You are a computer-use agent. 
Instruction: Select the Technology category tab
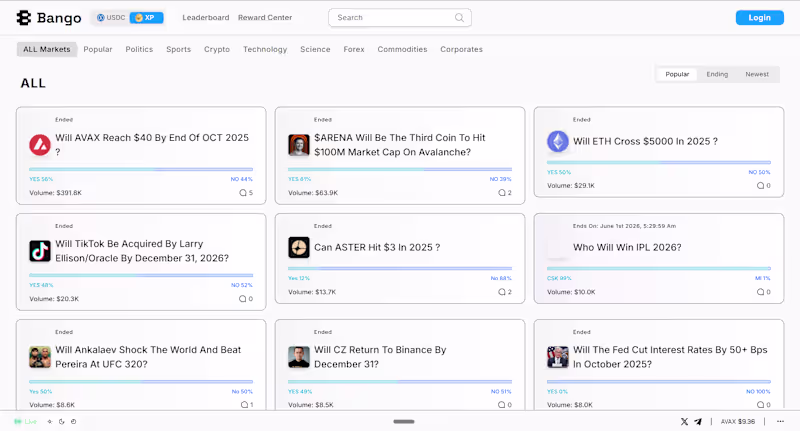[265, 49]
